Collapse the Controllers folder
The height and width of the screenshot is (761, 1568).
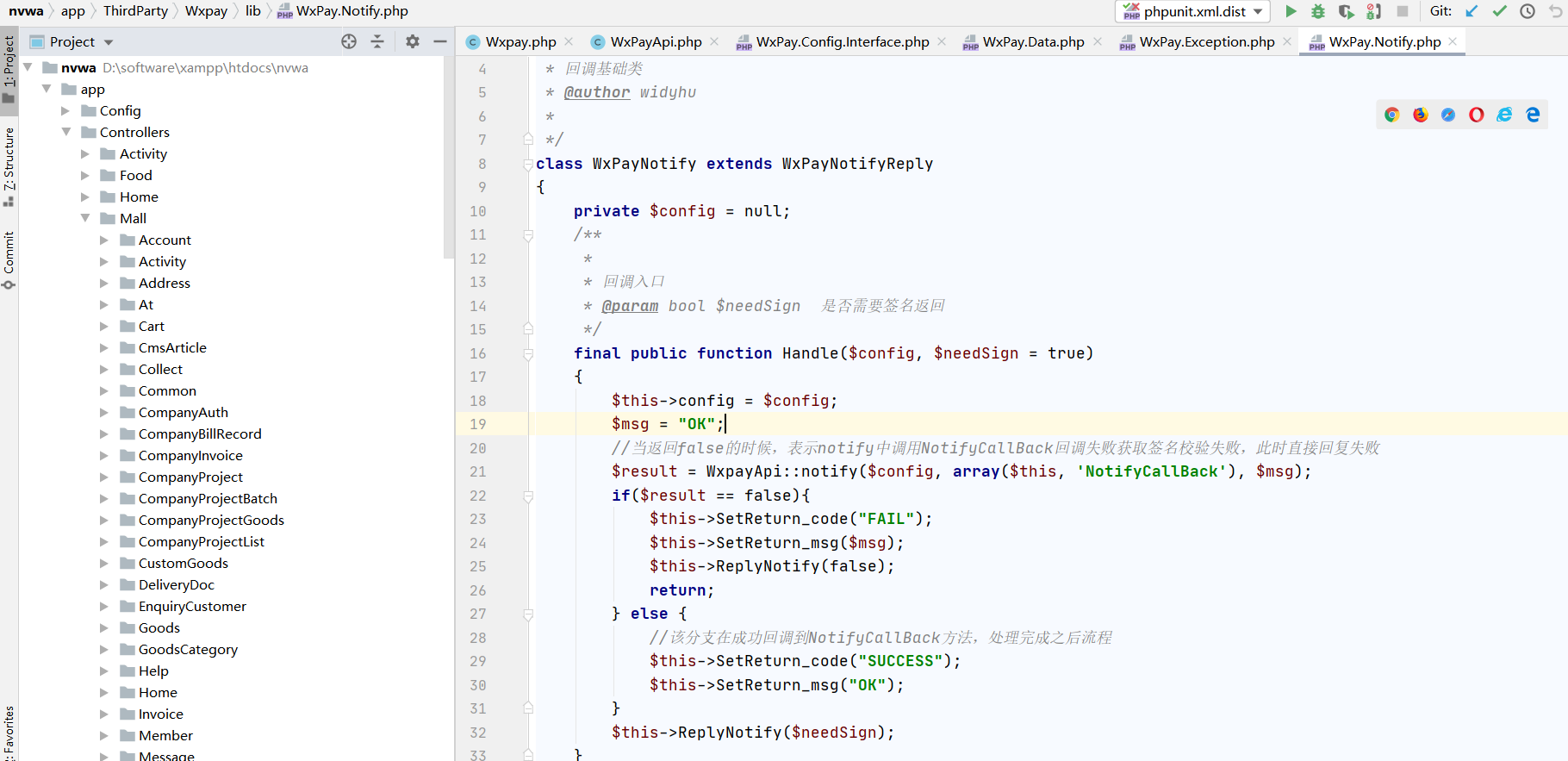[65, 132]
